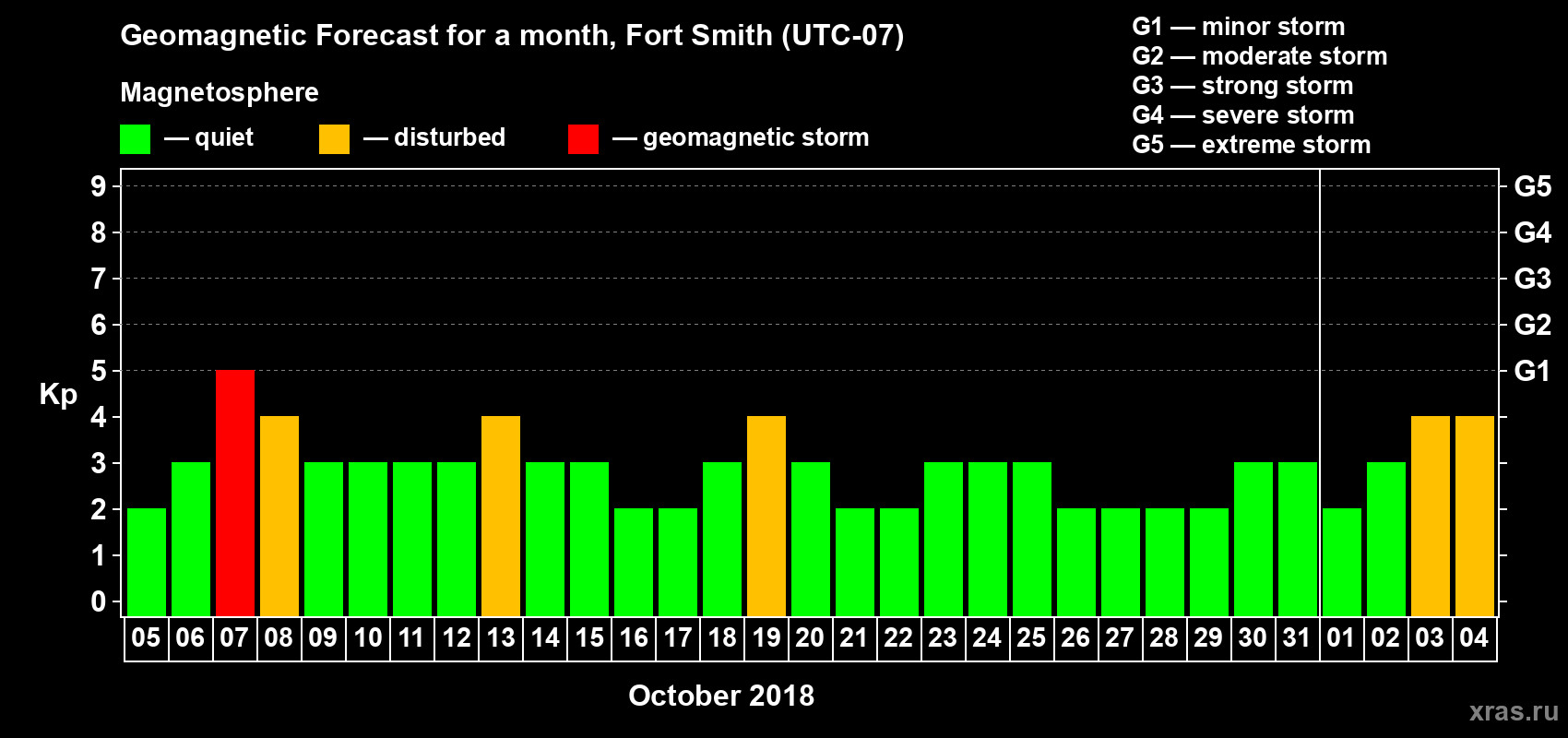Click the 'disturbed' legend label
Image resolution: width=1568 pixels, height=738 pixels.
(449, 137)
